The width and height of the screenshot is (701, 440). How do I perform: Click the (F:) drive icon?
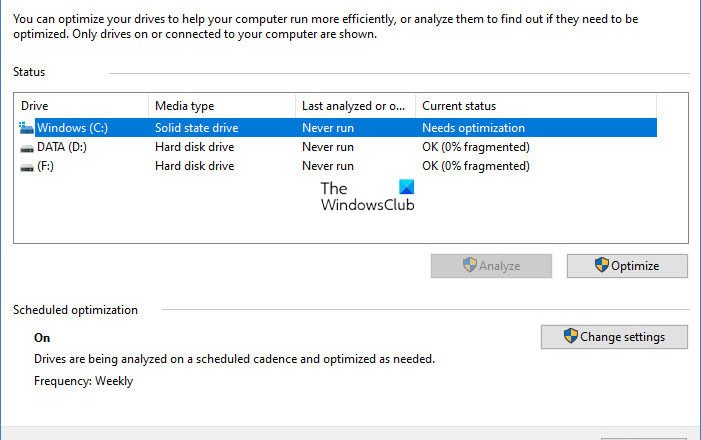(x=27, y=166)
